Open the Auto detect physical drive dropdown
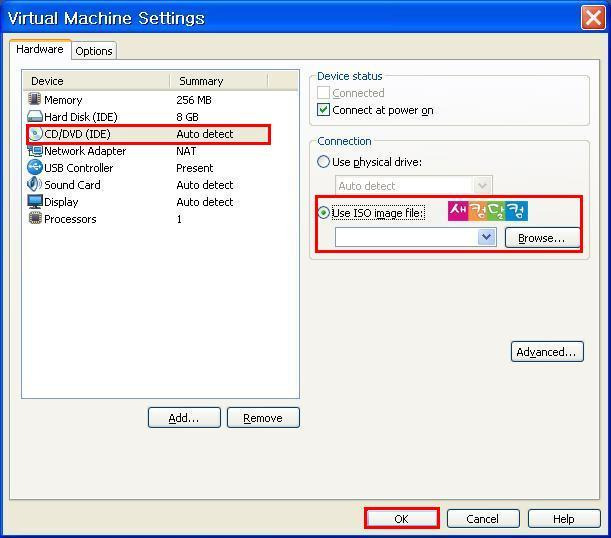Screen dimensions: 611x538 (x=413, y=185)
